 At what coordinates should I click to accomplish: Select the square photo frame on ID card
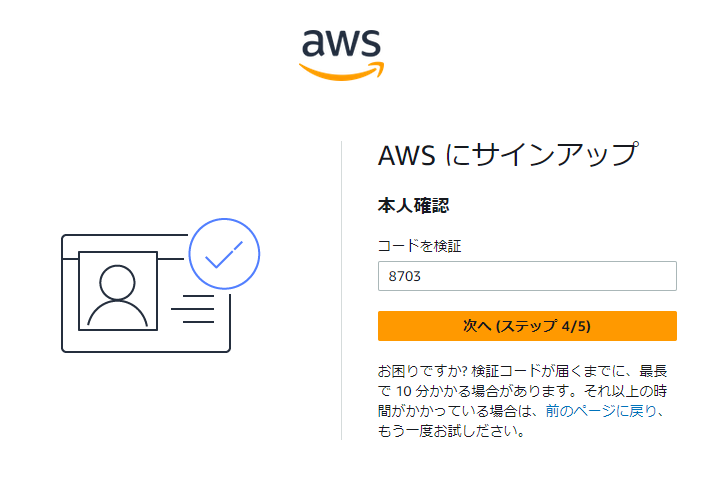(118, 291)
